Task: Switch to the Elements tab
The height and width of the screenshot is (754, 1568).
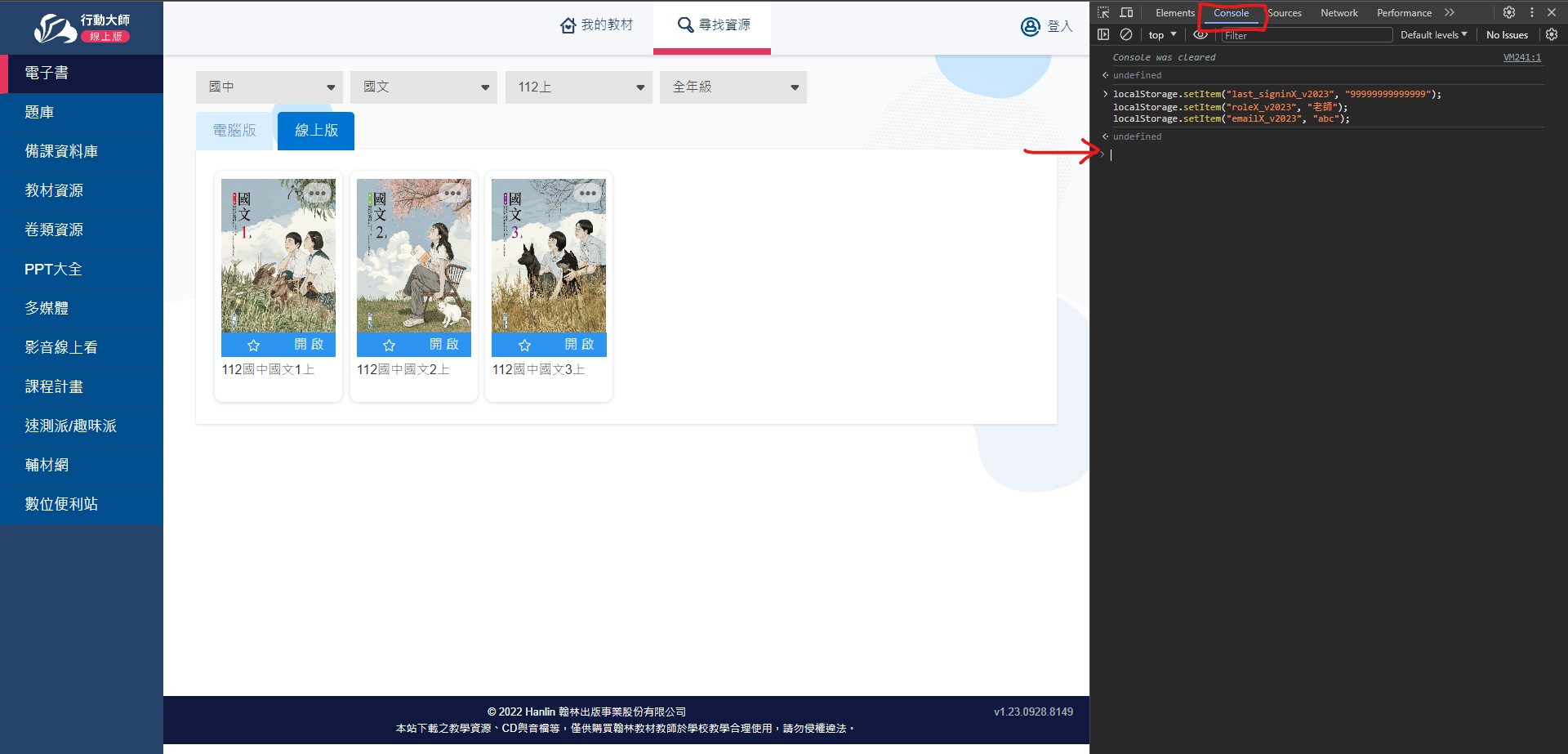Action: [x=1175, y=12]
